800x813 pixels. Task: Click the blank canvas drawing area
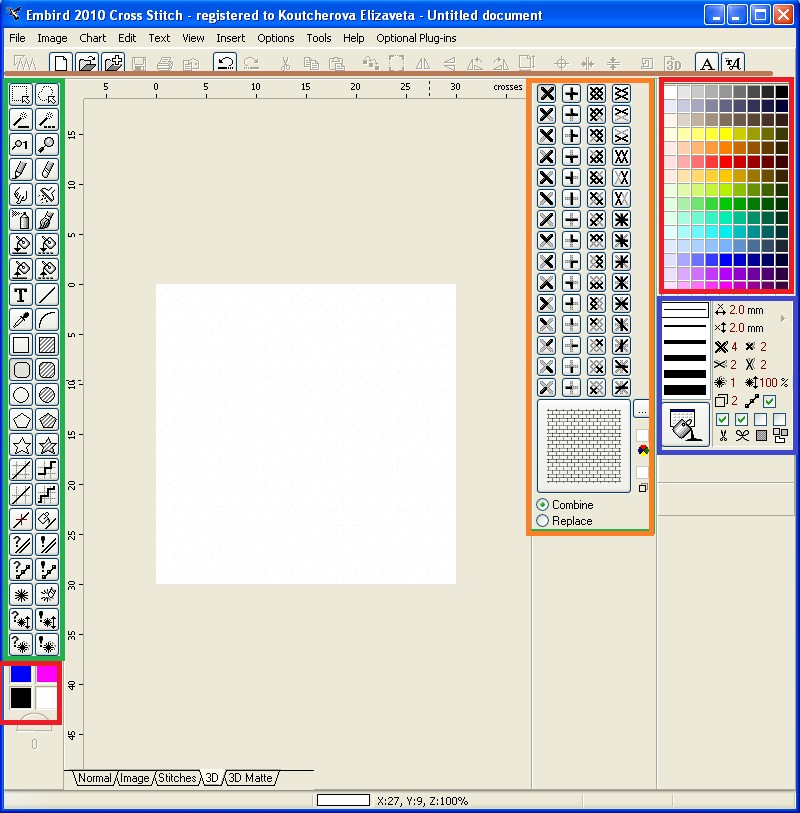(x=306, y=434)
